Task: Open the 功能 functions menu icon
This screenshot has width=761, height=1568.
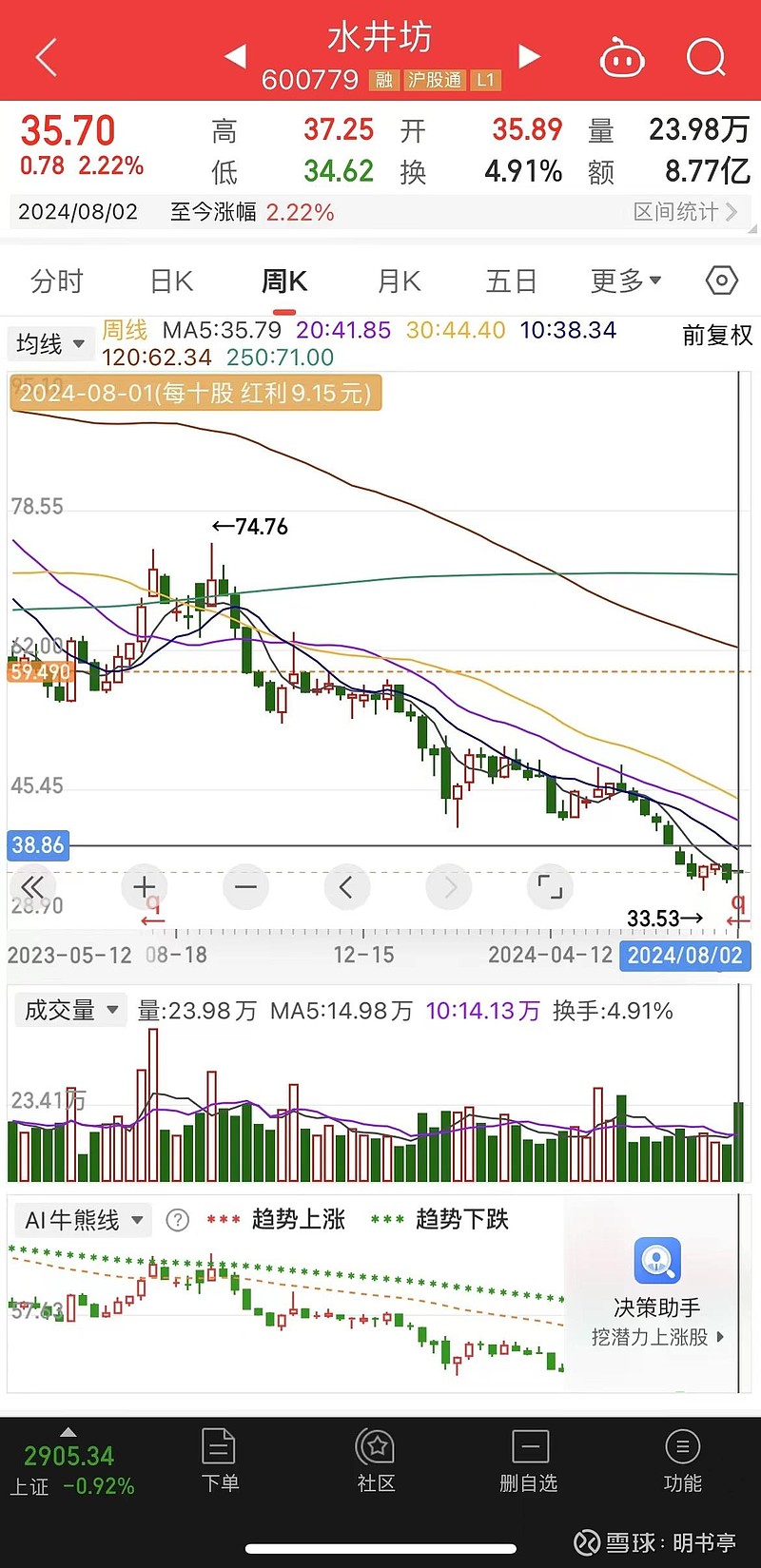Action: click(x=682, y=1447)
